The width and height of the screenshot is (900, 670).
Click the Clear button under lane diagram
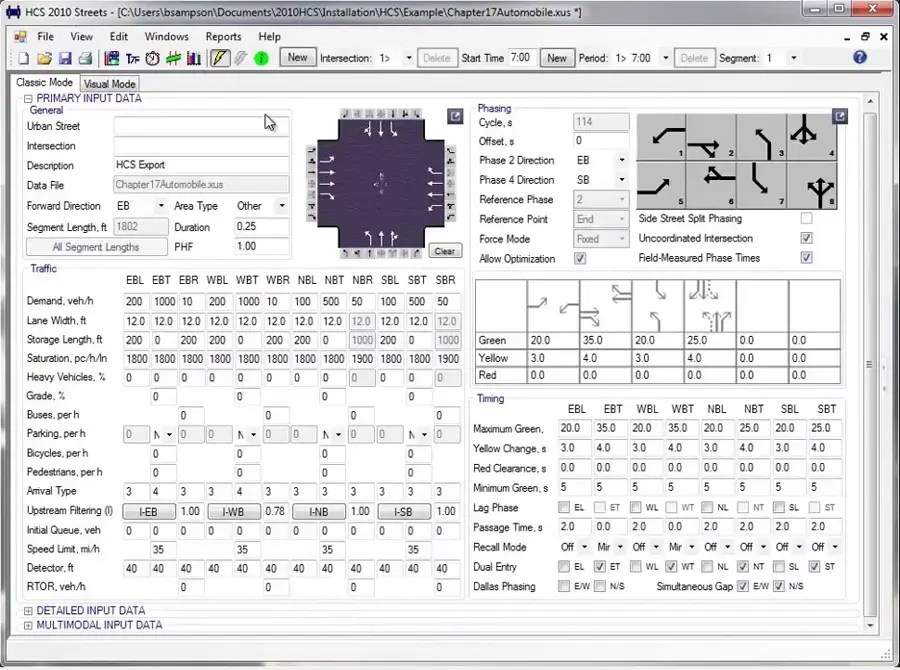(445, 251)
